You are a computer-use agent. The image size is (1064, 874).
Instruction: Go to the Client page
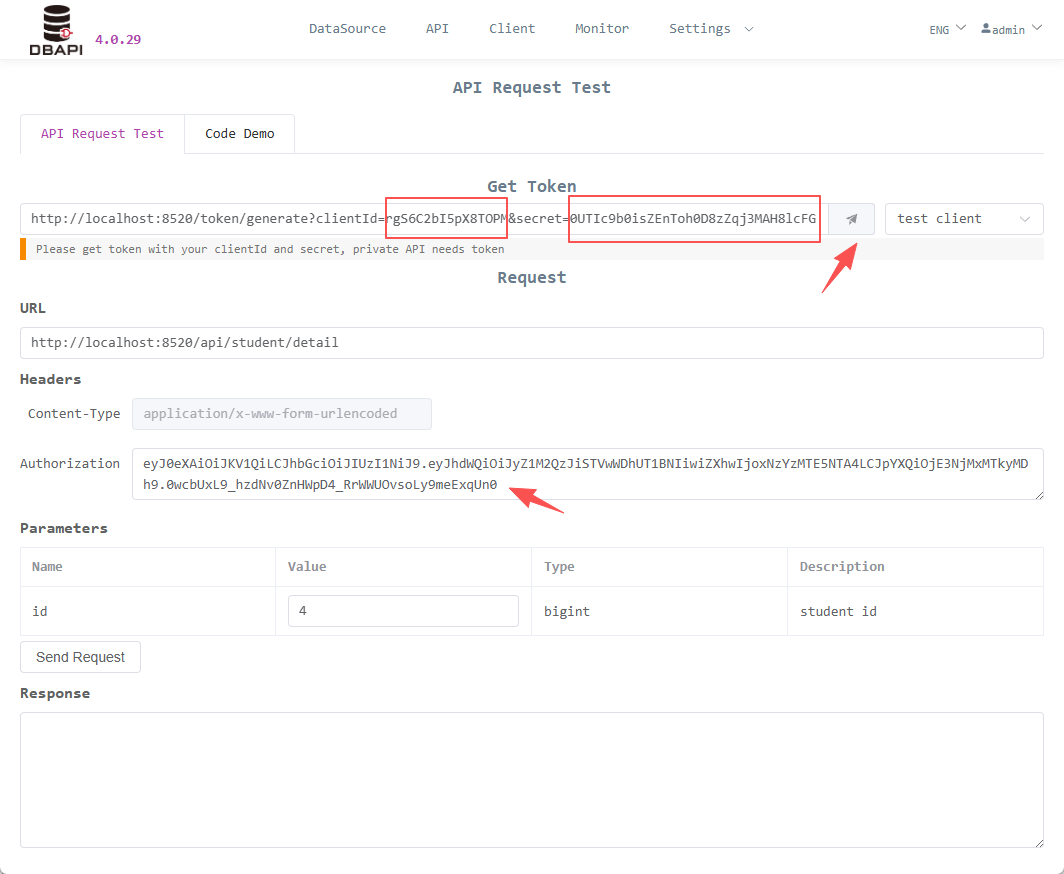[512, 29]
